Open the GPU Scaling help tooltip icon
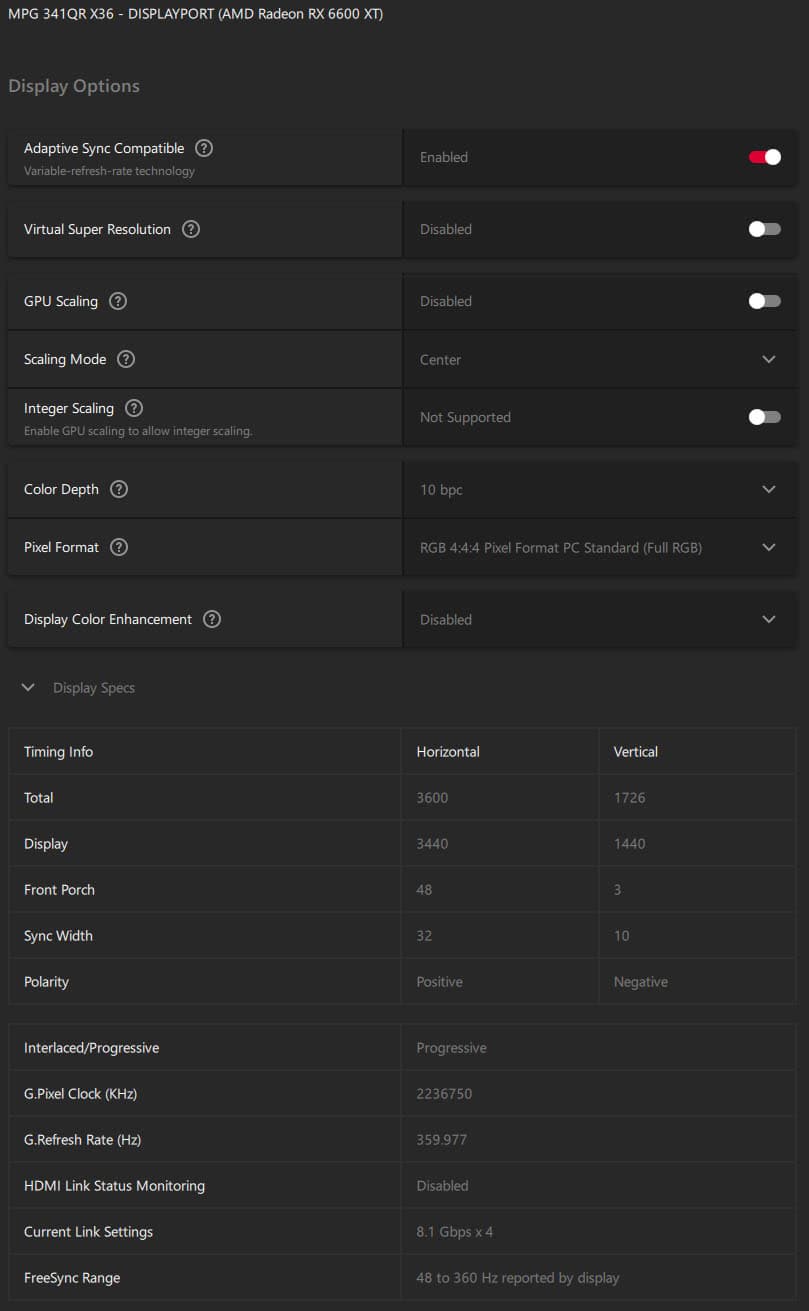 pos(118,301)
